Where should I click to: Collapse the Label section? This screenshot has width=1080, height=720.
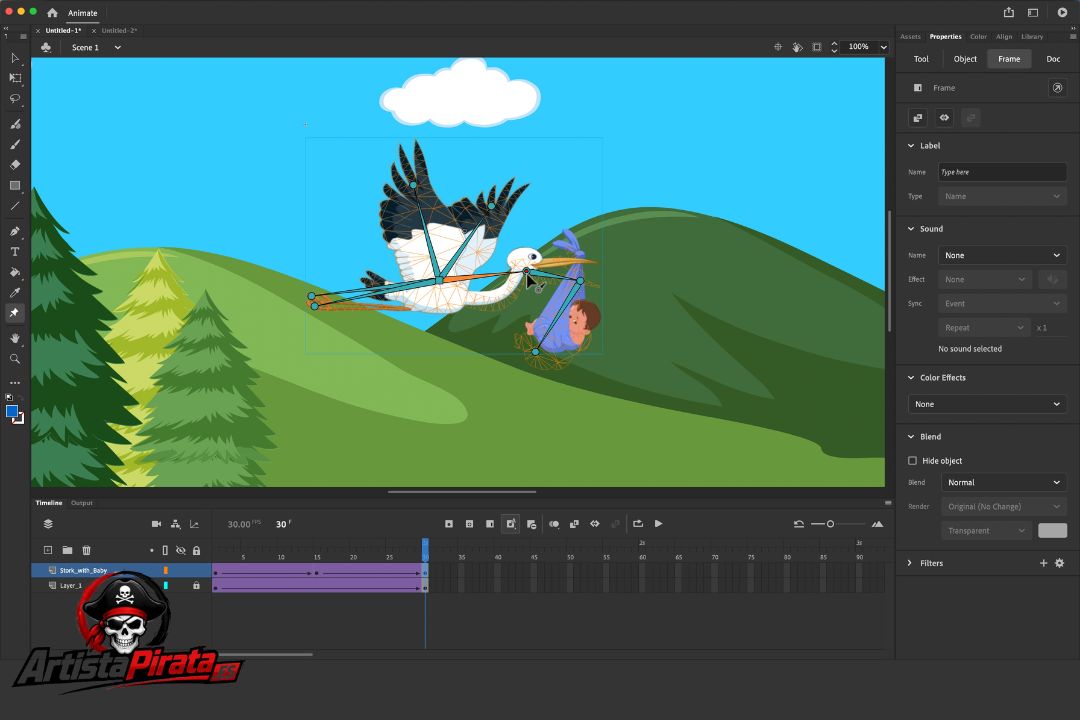911,145
